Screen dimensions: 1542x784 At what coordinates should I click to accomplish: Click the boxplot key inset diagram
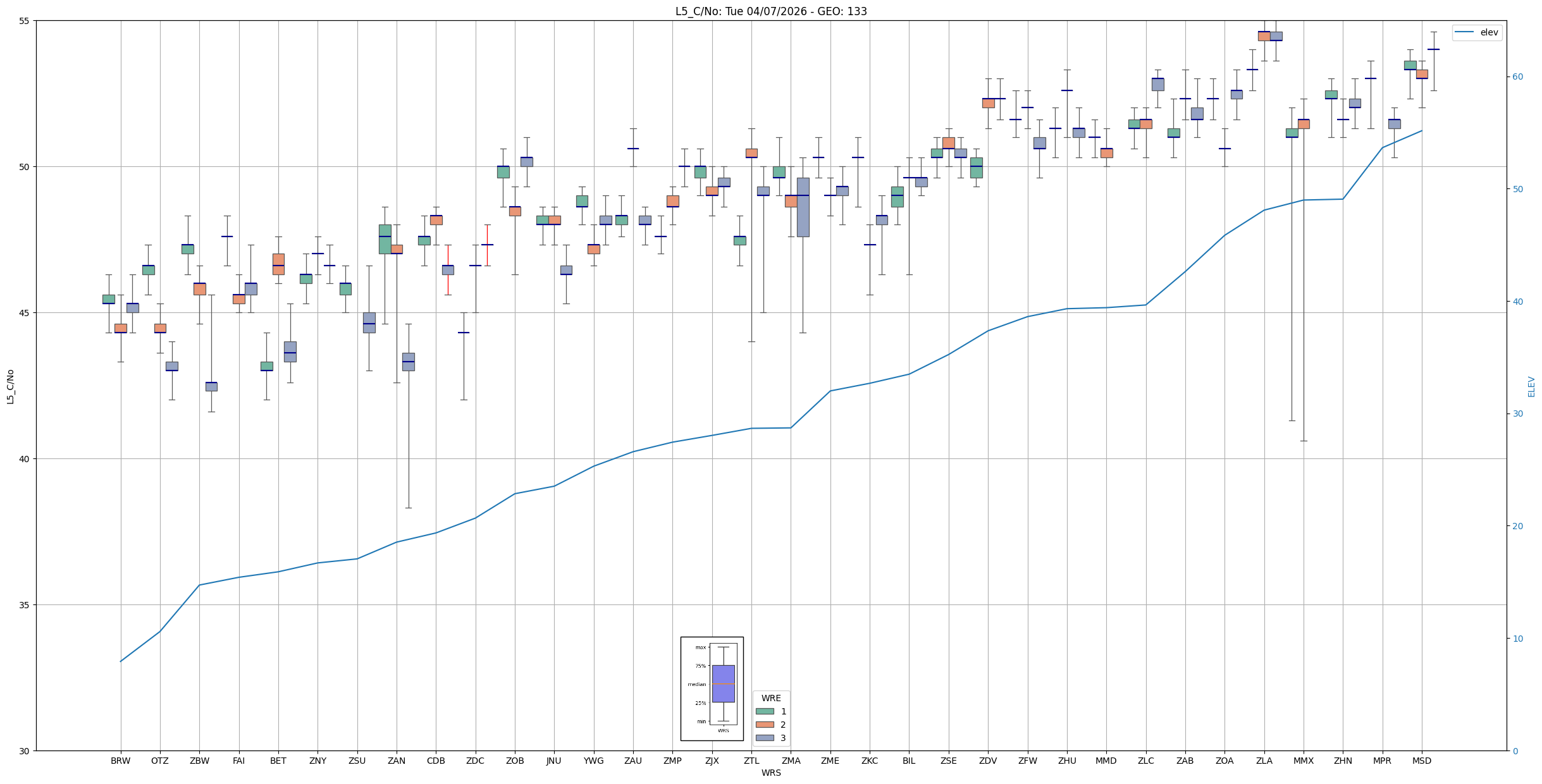[712, 689]
